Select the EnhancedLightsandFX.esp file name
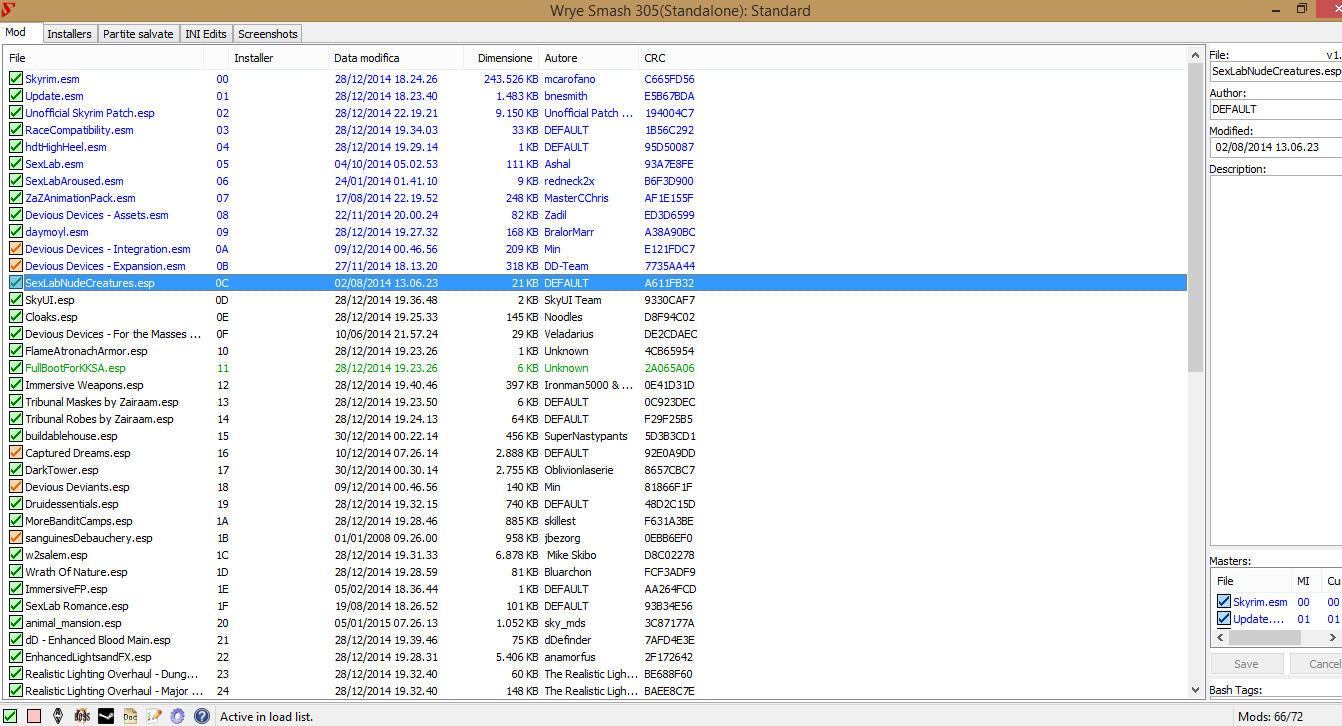Screen dimensions: 1342x726 (88, 657)
